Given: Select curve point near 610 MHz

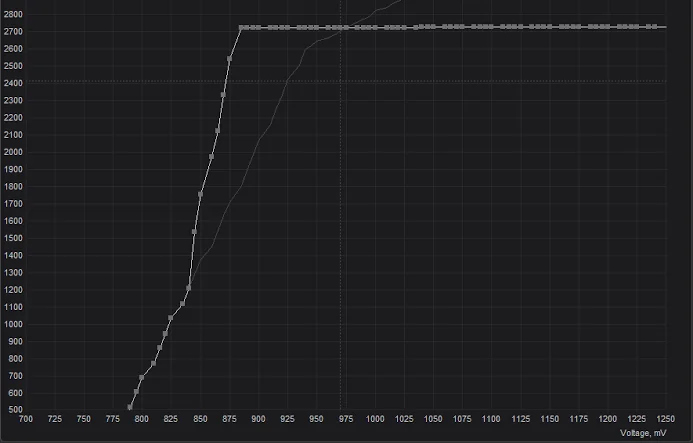Looking at the screenshot, I should click(x=136, y=392).
